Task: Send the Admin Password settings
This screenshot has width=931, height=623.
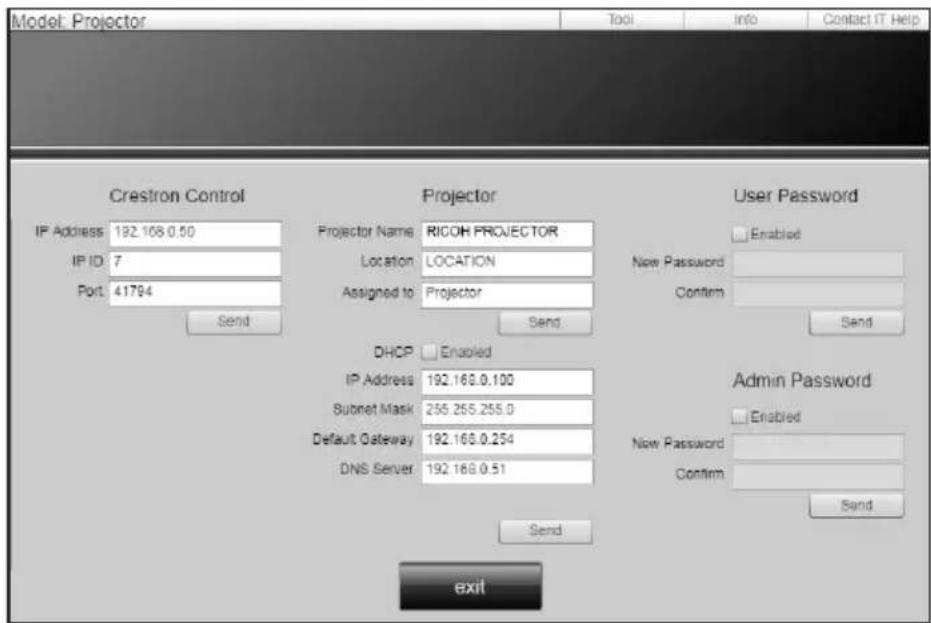Action: click(857, 506)
